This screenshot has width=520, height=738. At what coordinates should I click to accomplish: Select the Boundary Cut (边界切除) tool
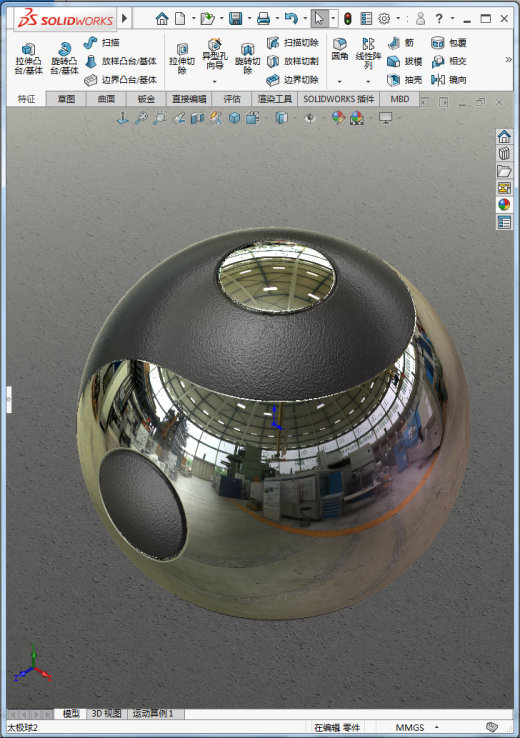293,80
